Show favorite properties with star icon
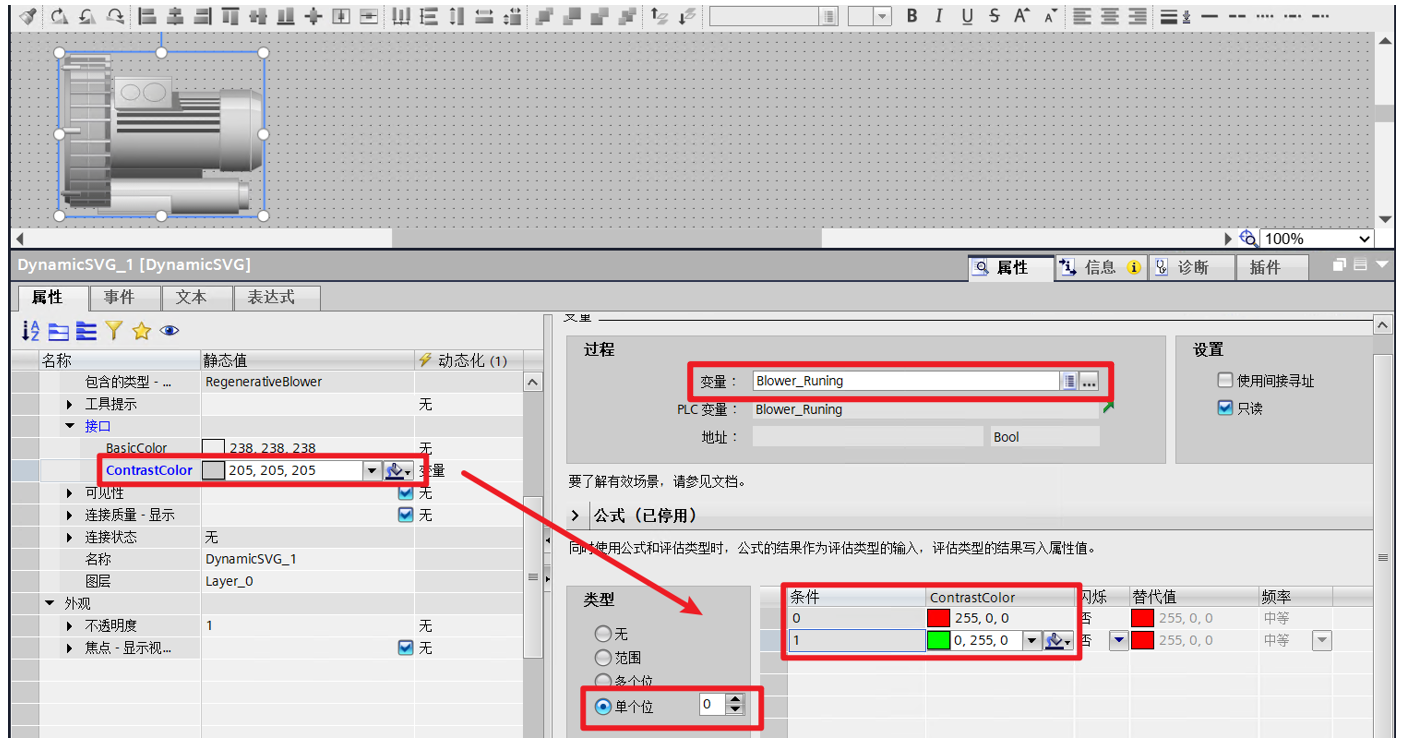 141,331
